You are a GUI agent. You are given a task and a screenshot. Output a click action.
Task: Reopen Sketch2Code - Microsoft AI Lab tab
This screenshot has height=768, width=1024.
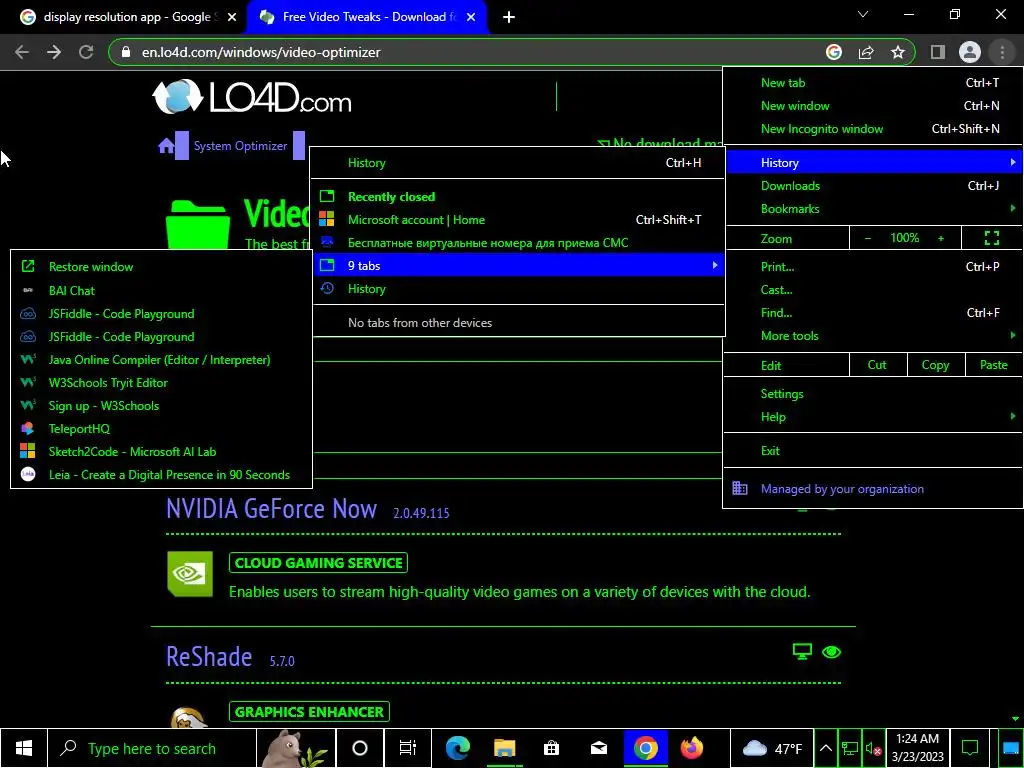click(x=161, y=452)
